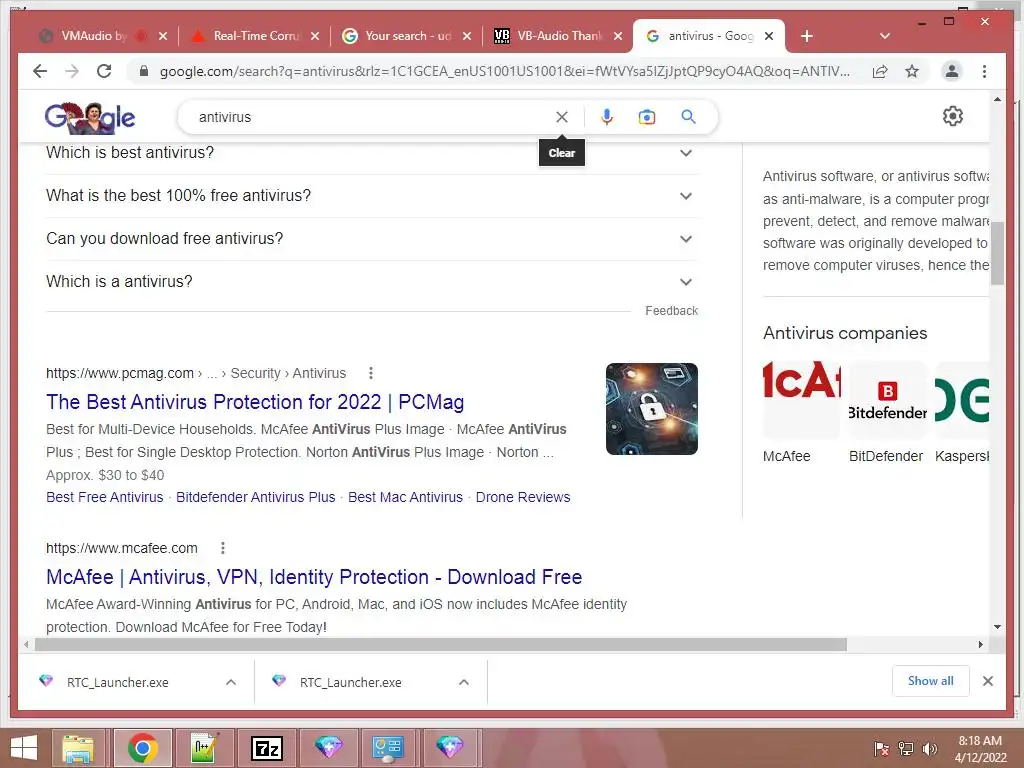Screen dimensions: 1024x768
Task: Open 'The Best Antivirus Protection for 2022' result
Action: pyautogui.click(x=255, y=402)
